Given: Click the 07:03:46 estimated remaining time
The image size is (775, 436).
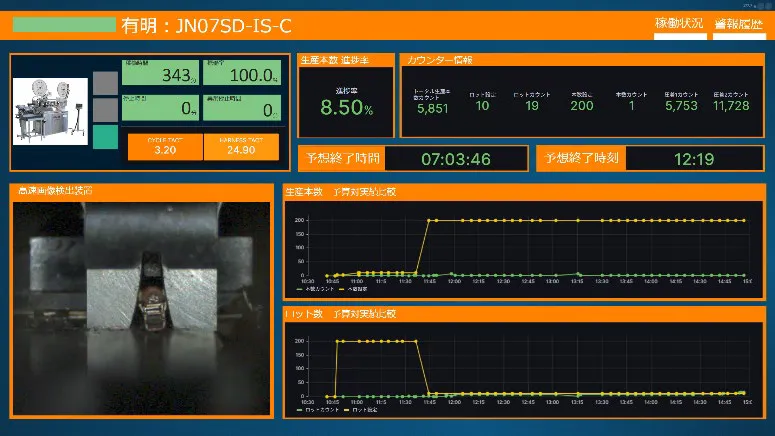Looking at the screenshot, I should point(455,159).
